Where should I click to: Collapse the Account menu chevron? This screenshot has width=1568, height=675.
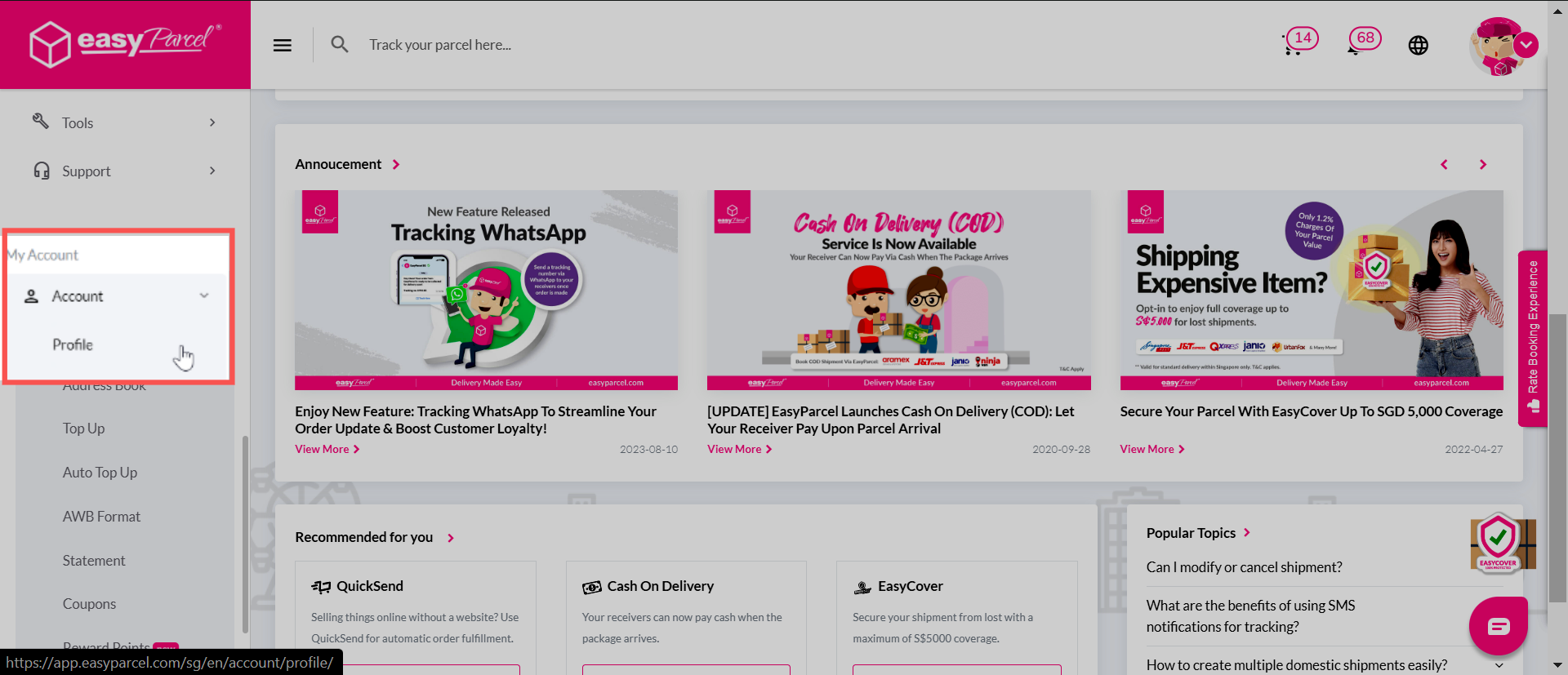click(x=204, y=295)
